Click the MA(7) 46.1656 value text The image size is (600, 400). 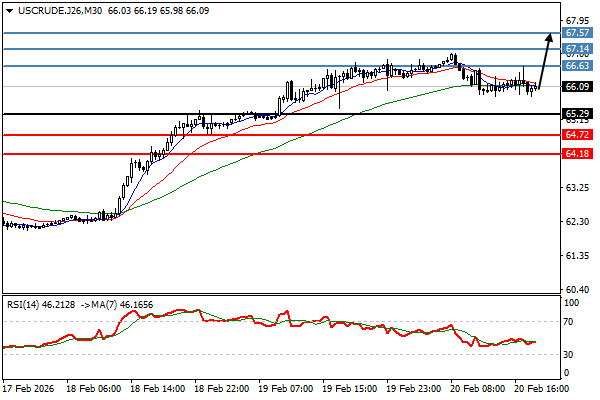pos(128,301)
